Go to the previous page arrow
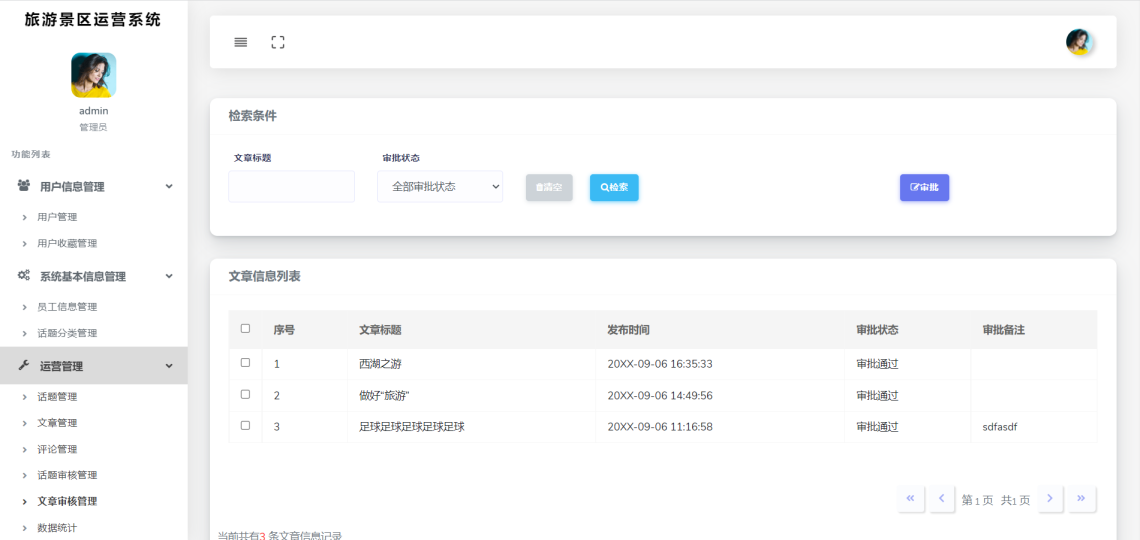 pyautogui.click(x=942, y=499)
